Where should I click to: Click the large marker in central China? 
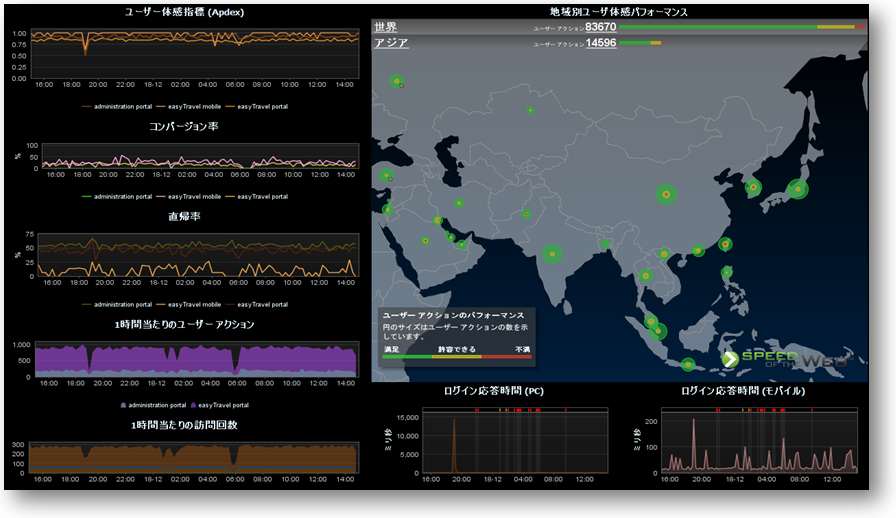pos(666,194)
